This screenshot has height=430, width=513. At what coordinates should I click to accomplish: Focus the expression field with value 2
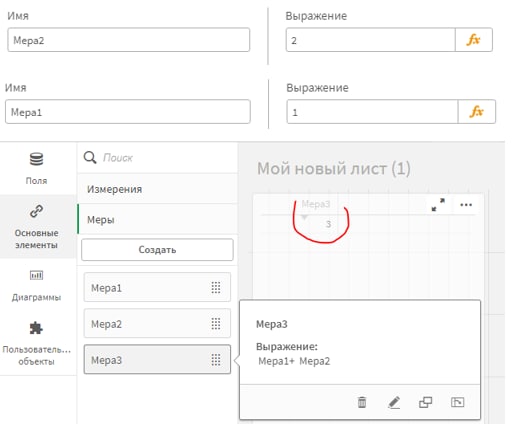point(370,40)
